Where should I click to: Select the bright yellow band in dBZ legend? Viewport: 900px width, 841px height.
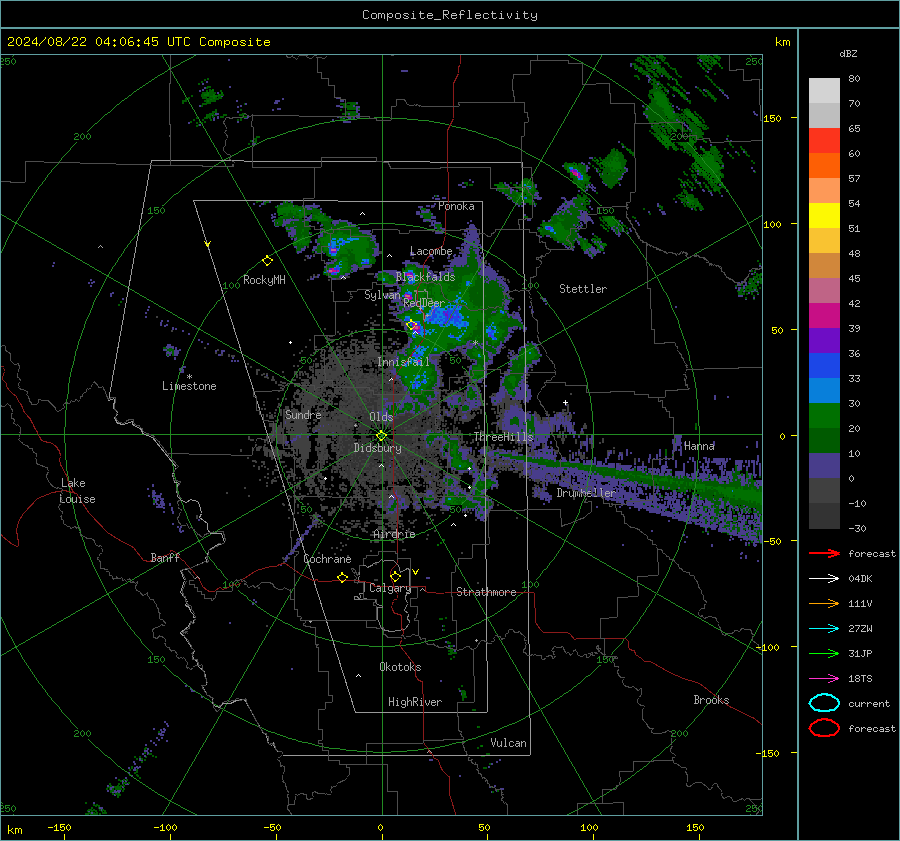tap(824, 216)
